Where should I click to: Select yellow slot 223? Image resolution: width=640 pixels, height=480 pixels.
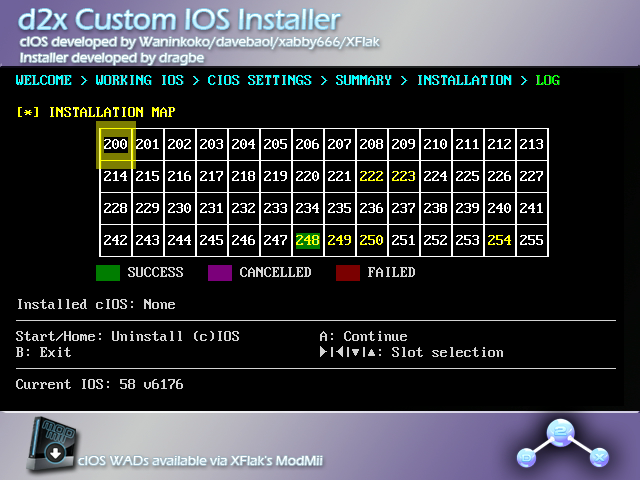point(403,177)
